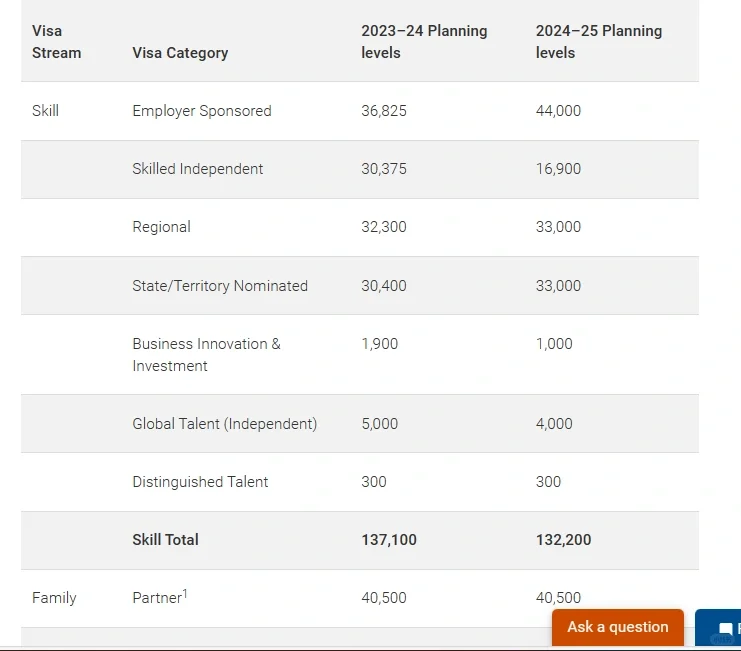This screenshot has width=741, height=651.
Task: Click the Family visa stream cell
Action: (x=54, y=598)
